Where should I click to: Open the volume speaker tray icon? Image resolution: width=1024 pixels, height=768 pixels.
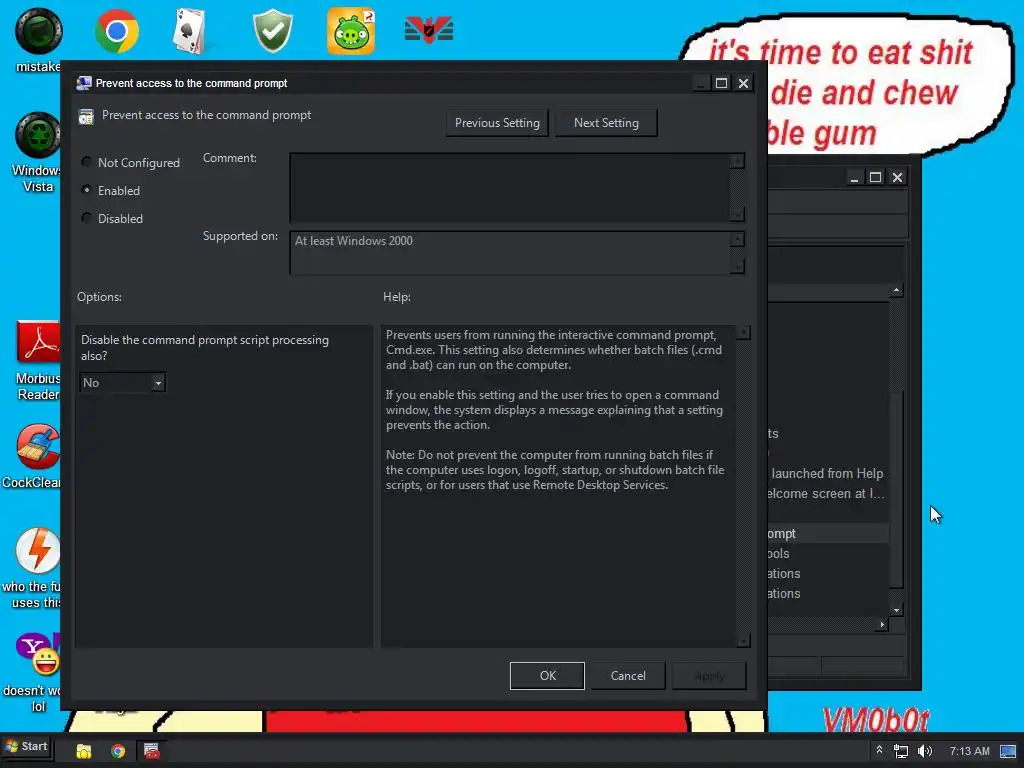pos(925,751)
